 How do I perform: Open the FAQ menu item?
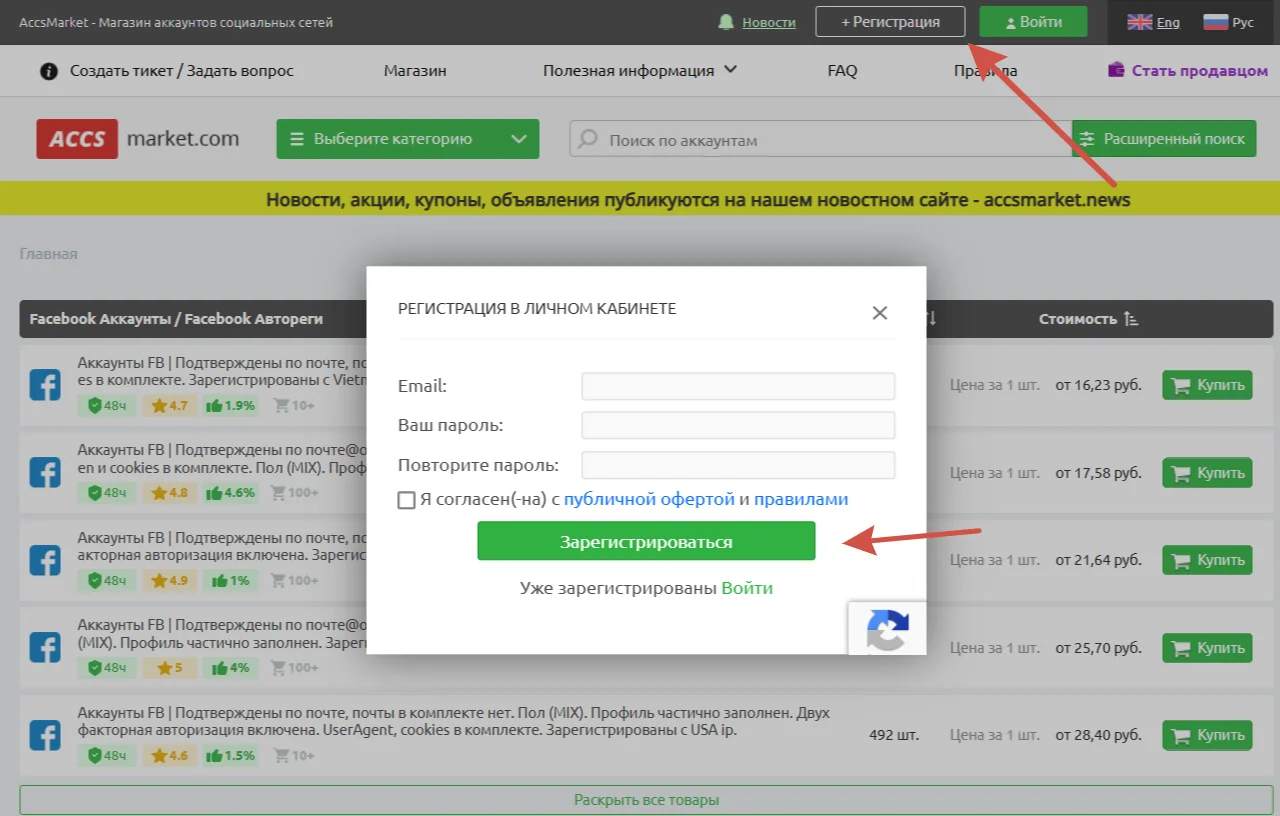pyautogui.click(x=842, y=71)
